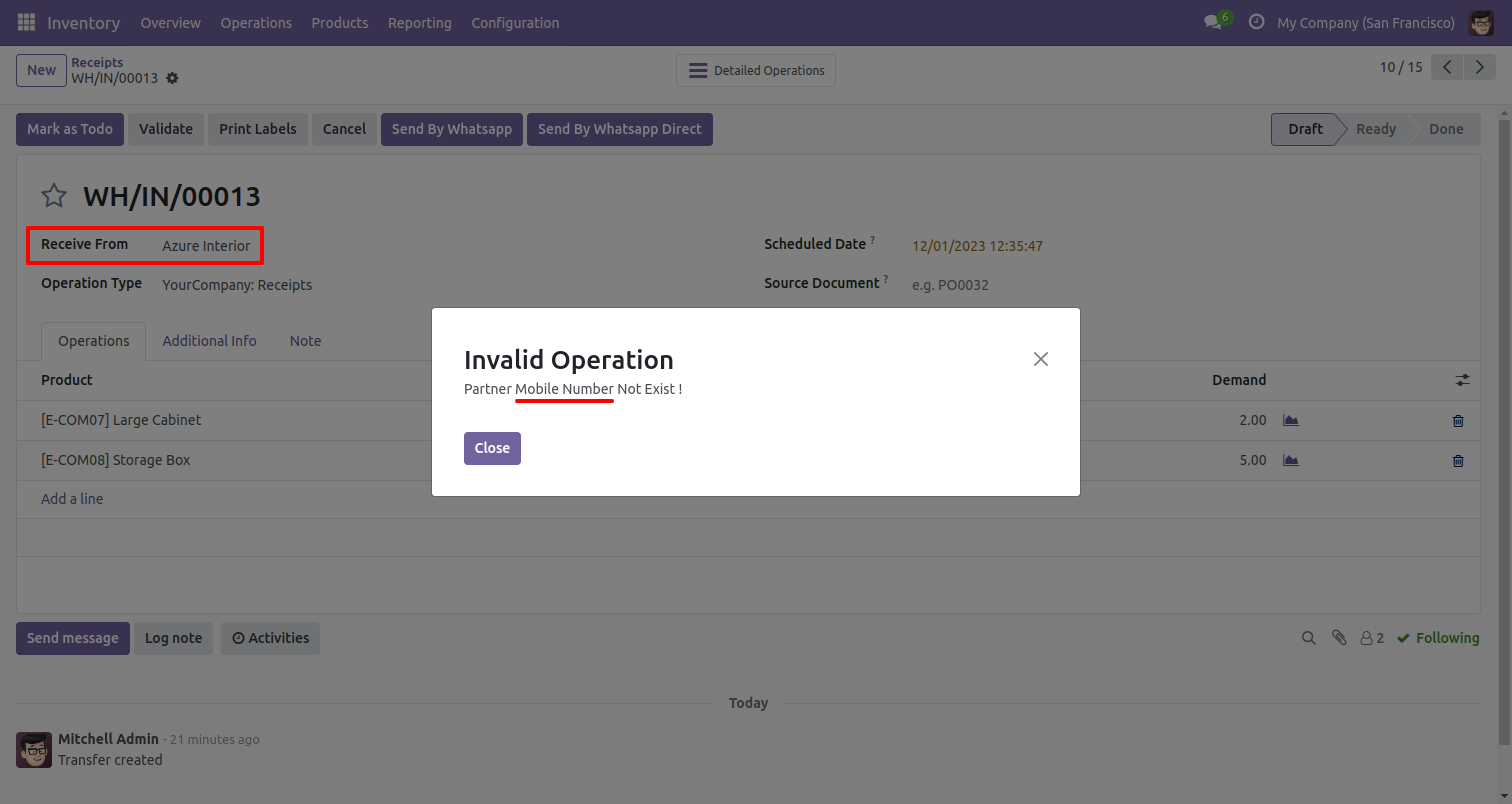Click the Cancel button
The width and height of the screenshot is (1512, 804).
click(x=344, y=129)
